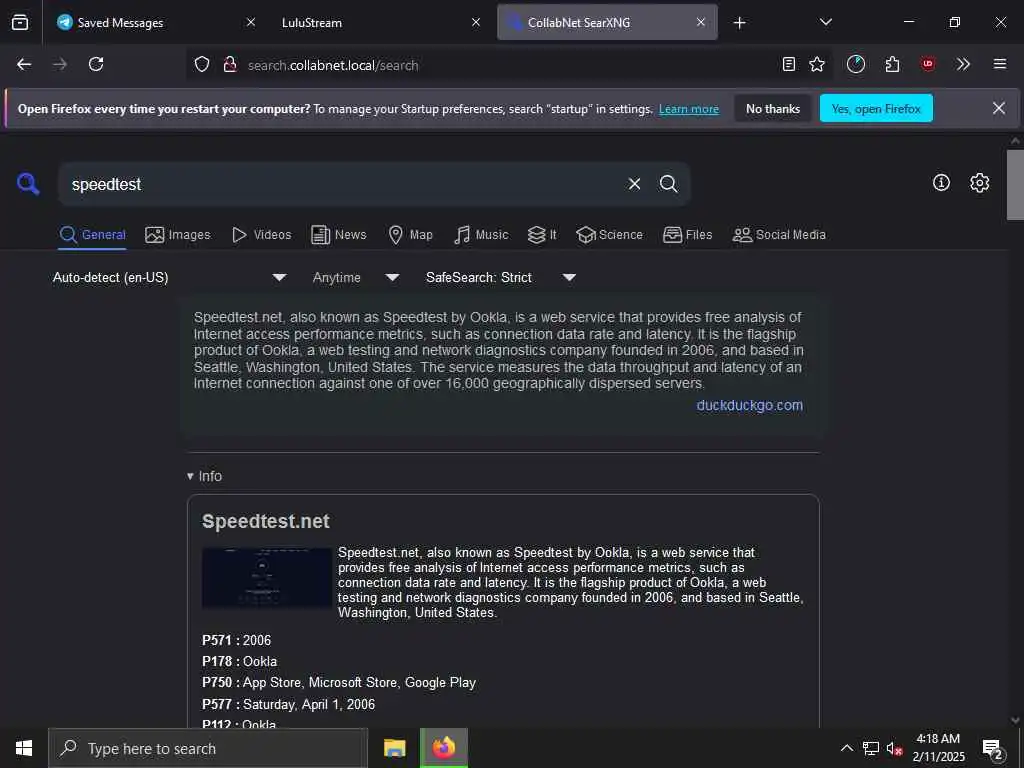1024x768 pixels.
Task: Go back with the back arrow
Action: coord(24,64)
